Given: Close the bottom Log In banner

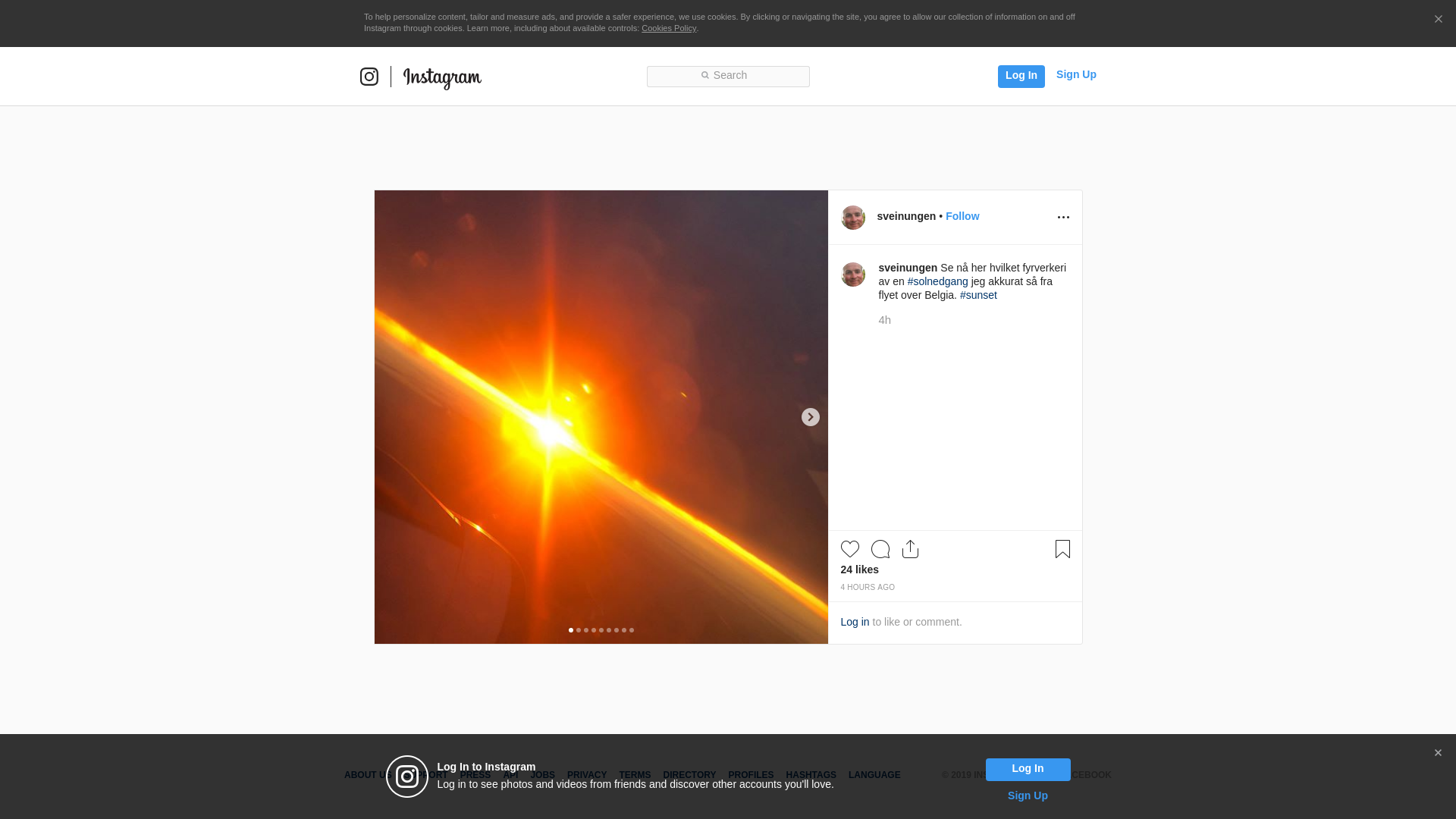Looking at the screenshot, I should point(1438,753).
